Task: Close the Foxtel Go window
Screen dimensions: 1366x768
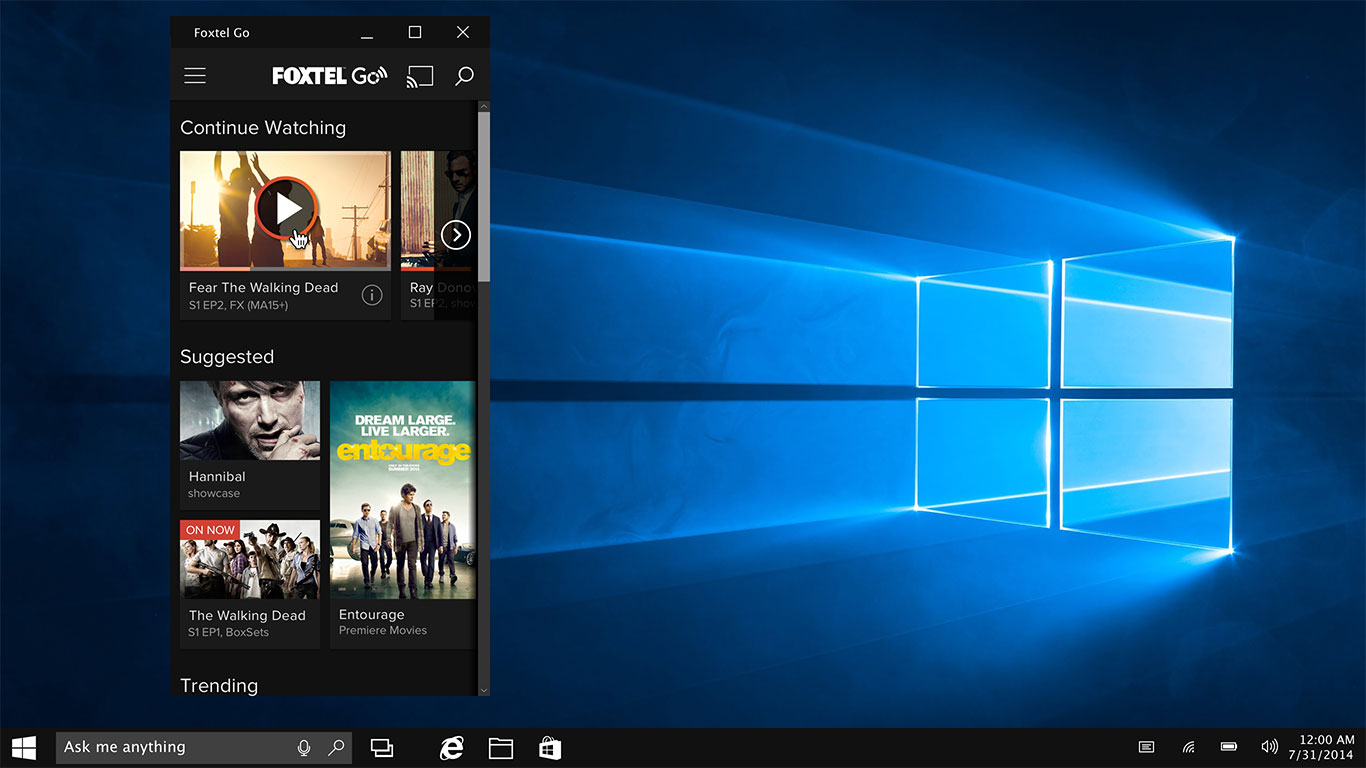Action: [463, 33]
